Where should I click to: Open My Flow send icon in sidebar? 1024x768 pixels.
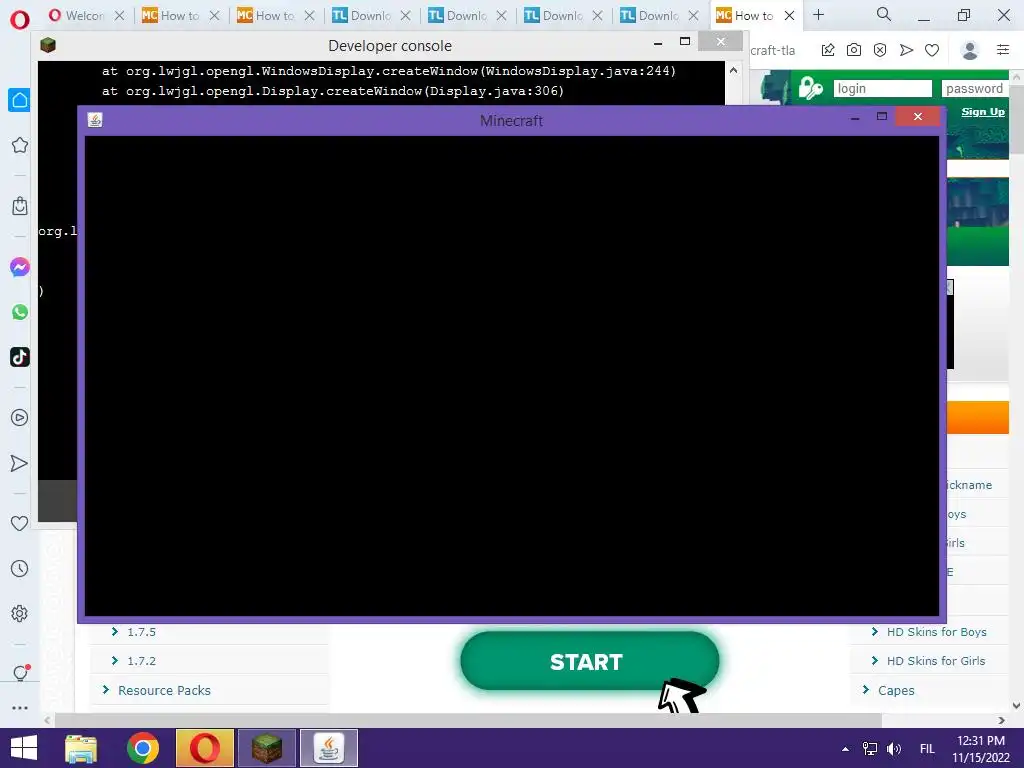point(20,463)
